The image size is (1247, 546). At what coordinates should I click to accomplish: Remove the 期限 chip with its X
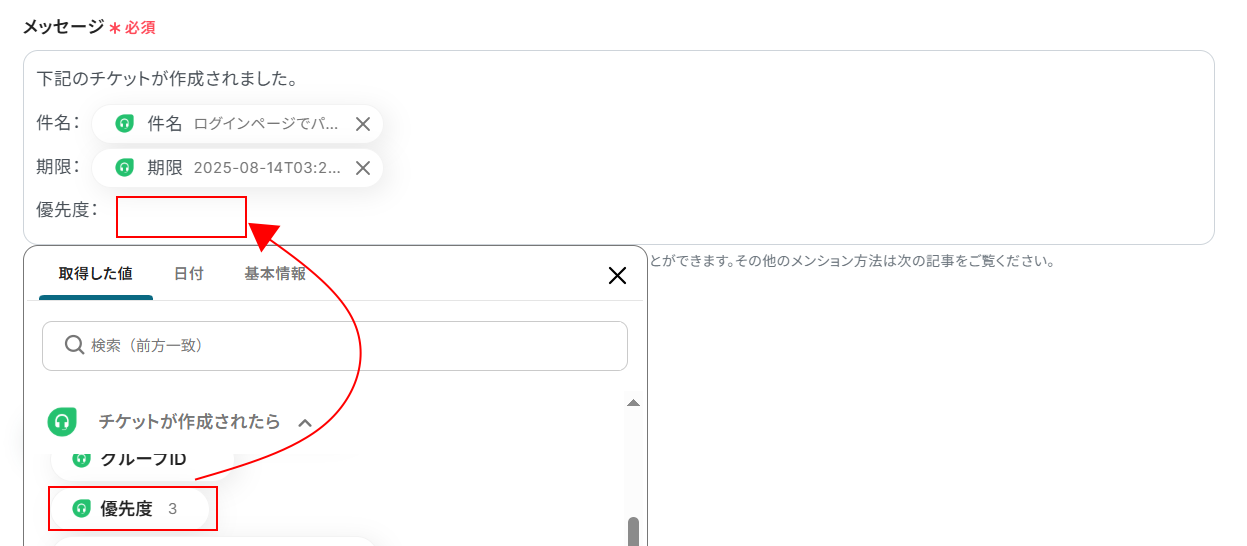coord(363,168)
